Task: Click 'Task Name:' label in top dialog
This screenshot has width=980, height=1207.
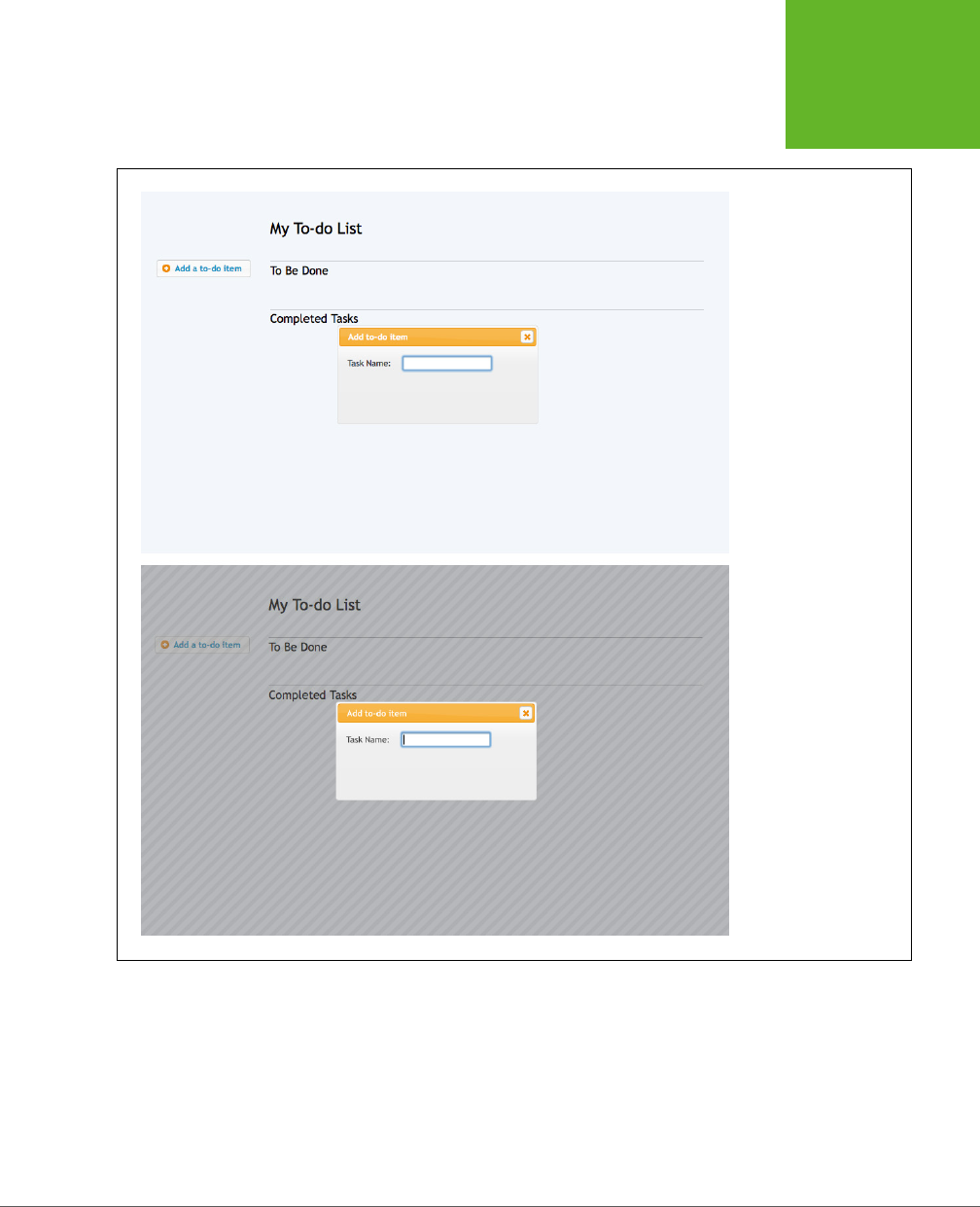Action: click(369, 364)
